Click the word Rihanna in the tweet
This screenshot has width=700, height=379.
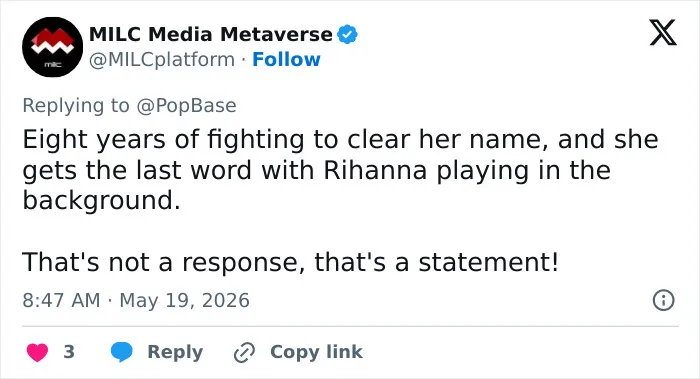click(375, 170)
